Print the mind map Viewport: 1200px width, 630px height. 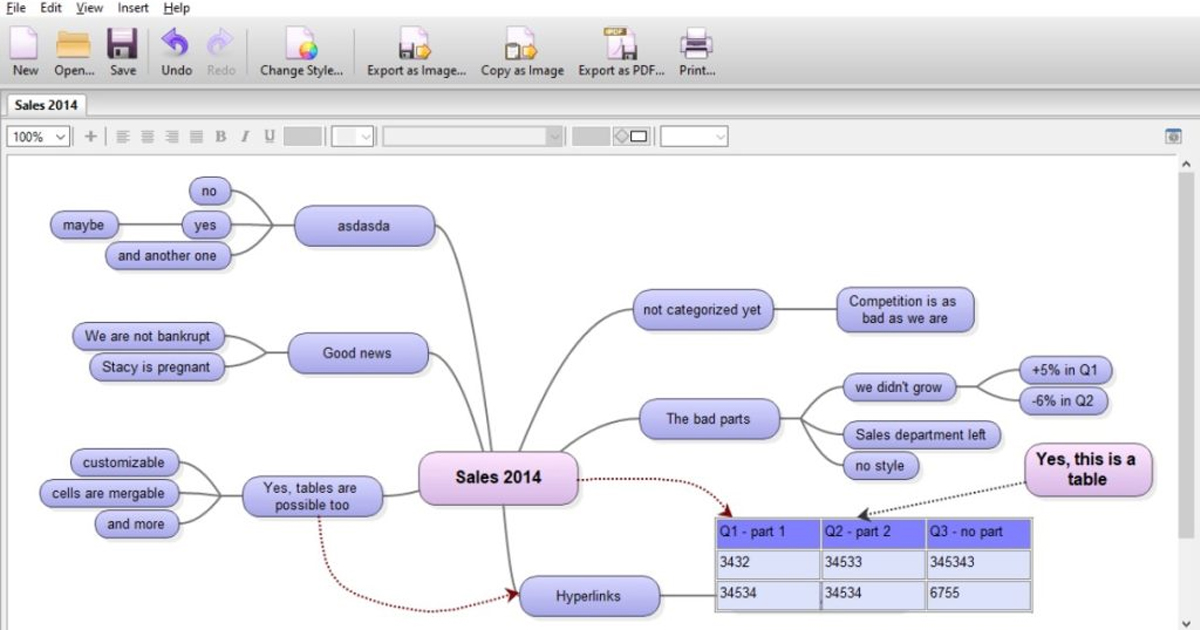(697, 52)
